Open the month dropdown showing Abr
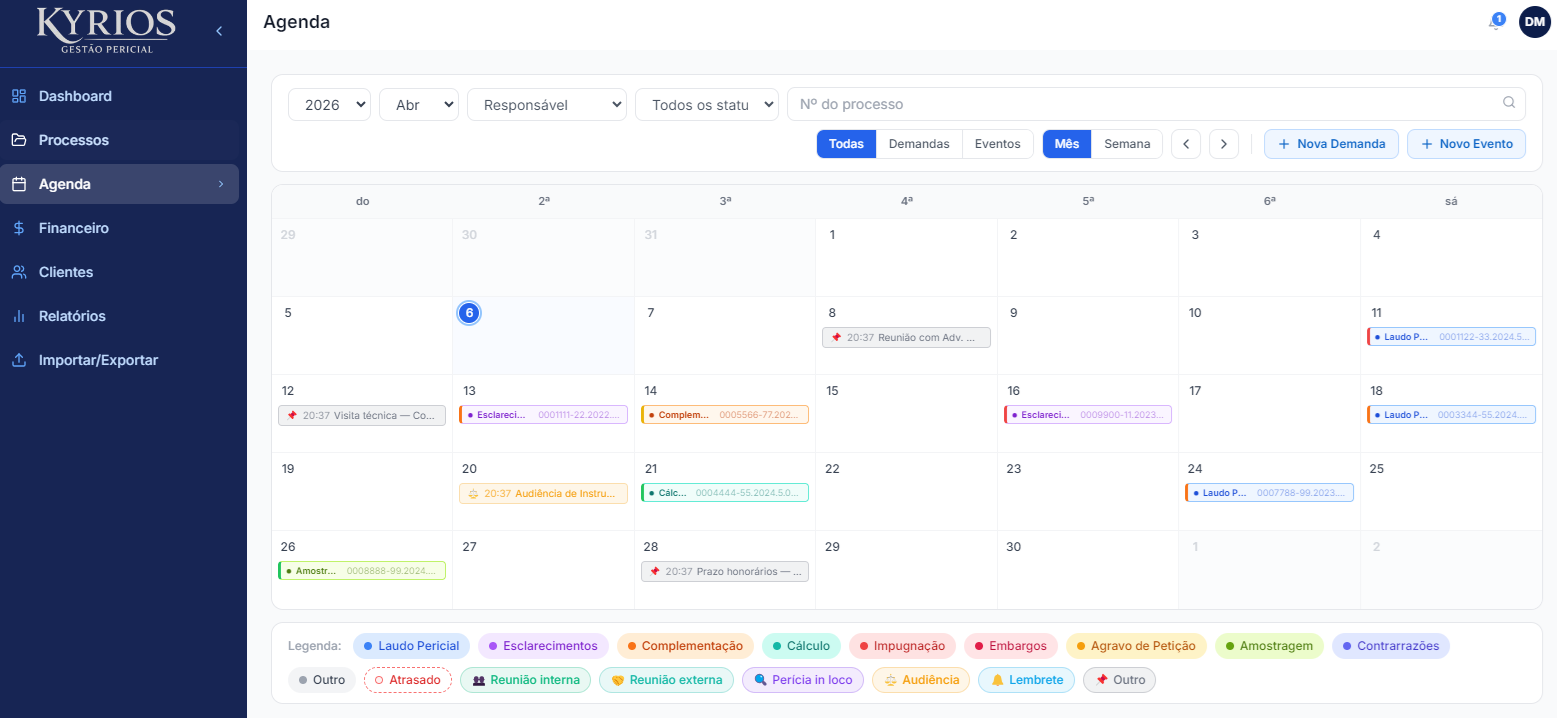The image size is (1557, 718). (x=419, y=104)
